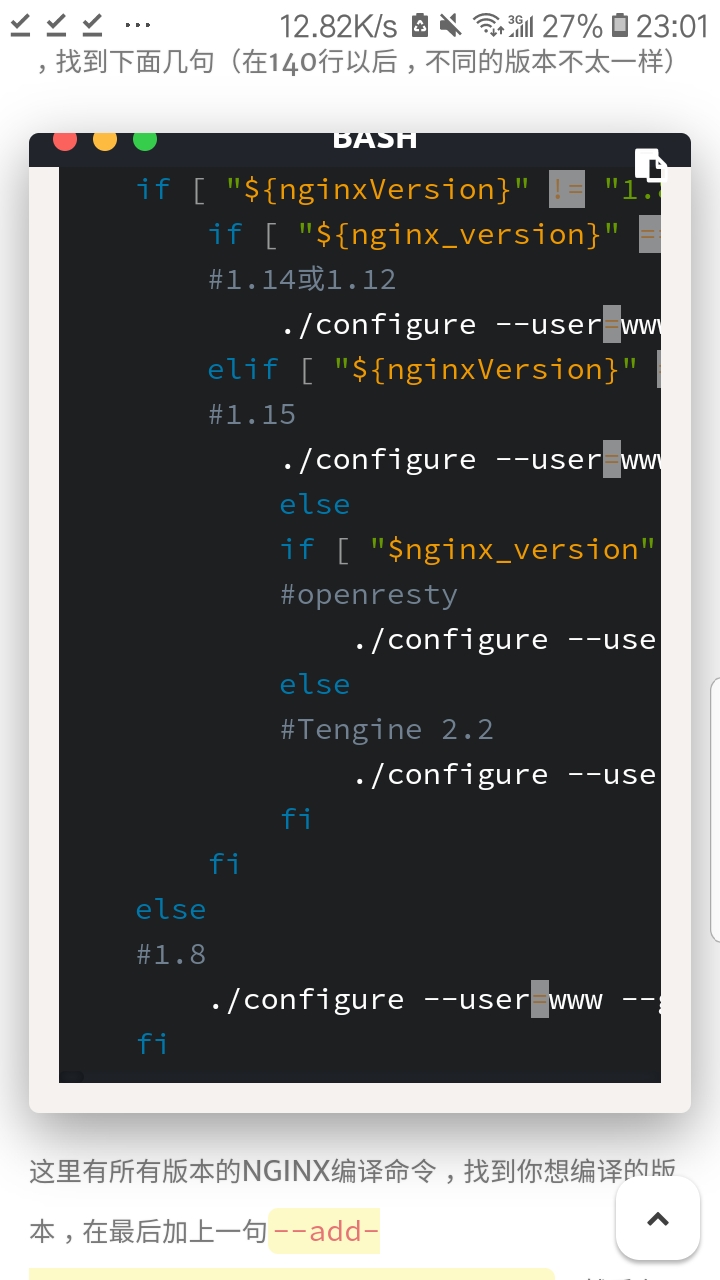The image size is (720, 1280).
Task: Tap the battery saver status icon
Action: coord(420,25)
